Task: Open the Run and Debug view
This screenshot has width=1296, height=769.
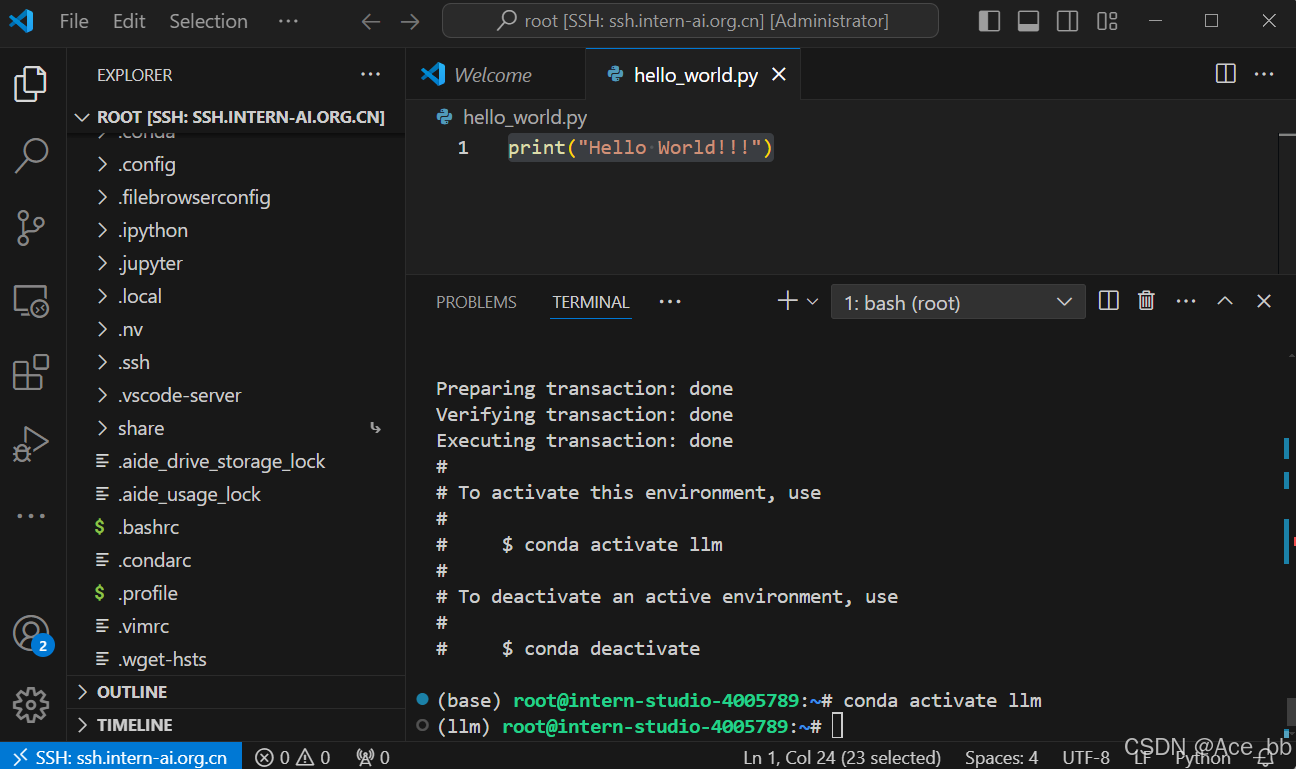Action: coord(31,444)
